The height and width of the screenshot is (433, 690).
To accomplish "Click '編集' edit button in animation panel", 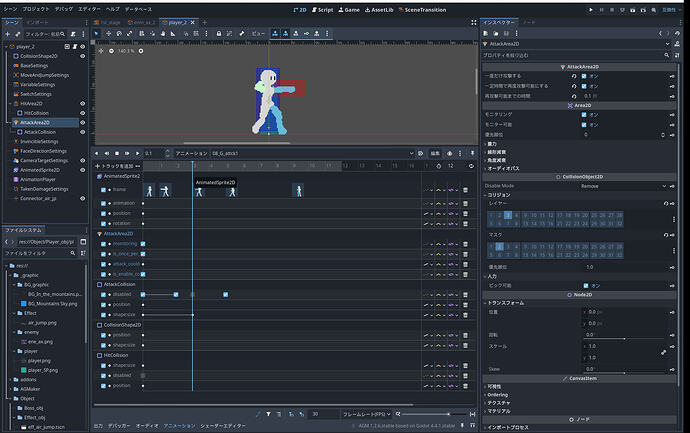I will (435, 153).
